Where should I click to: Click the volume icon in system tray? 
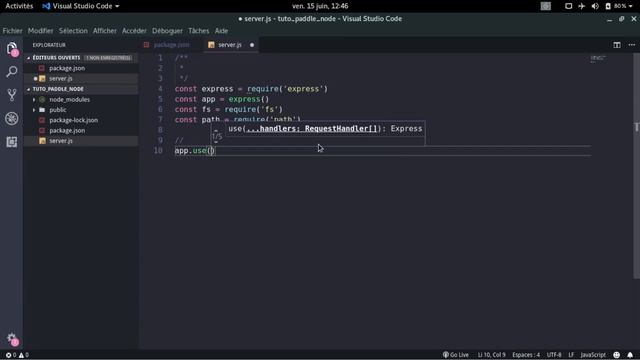pos(595,6)
